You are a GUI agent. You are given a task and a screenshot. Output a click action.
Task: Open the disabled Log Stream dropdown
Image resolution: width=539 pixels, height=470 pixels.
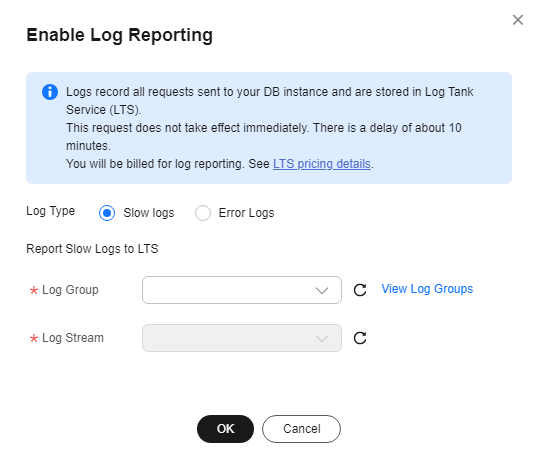(x=242, y=338)
